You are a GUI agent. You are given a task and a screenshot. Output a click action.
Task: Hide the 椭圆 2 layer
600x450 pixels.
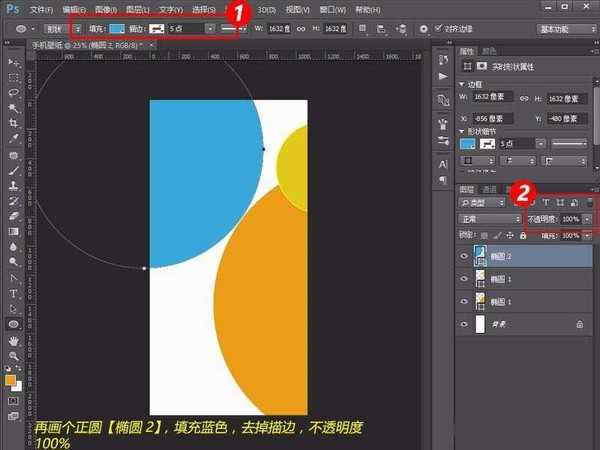[464, 256]
